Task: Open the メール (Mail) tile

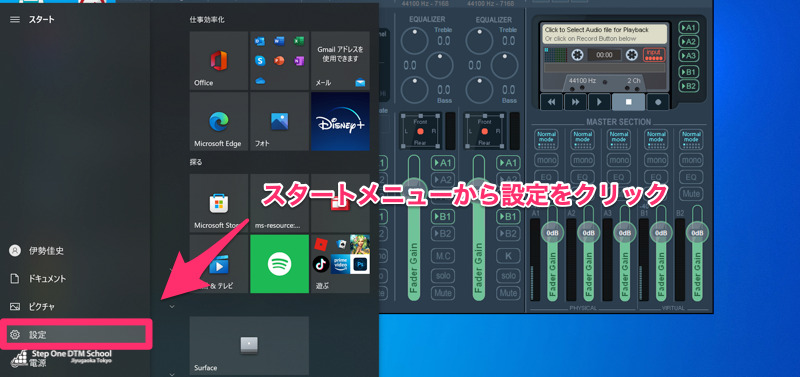Action: tap(340, 61)
